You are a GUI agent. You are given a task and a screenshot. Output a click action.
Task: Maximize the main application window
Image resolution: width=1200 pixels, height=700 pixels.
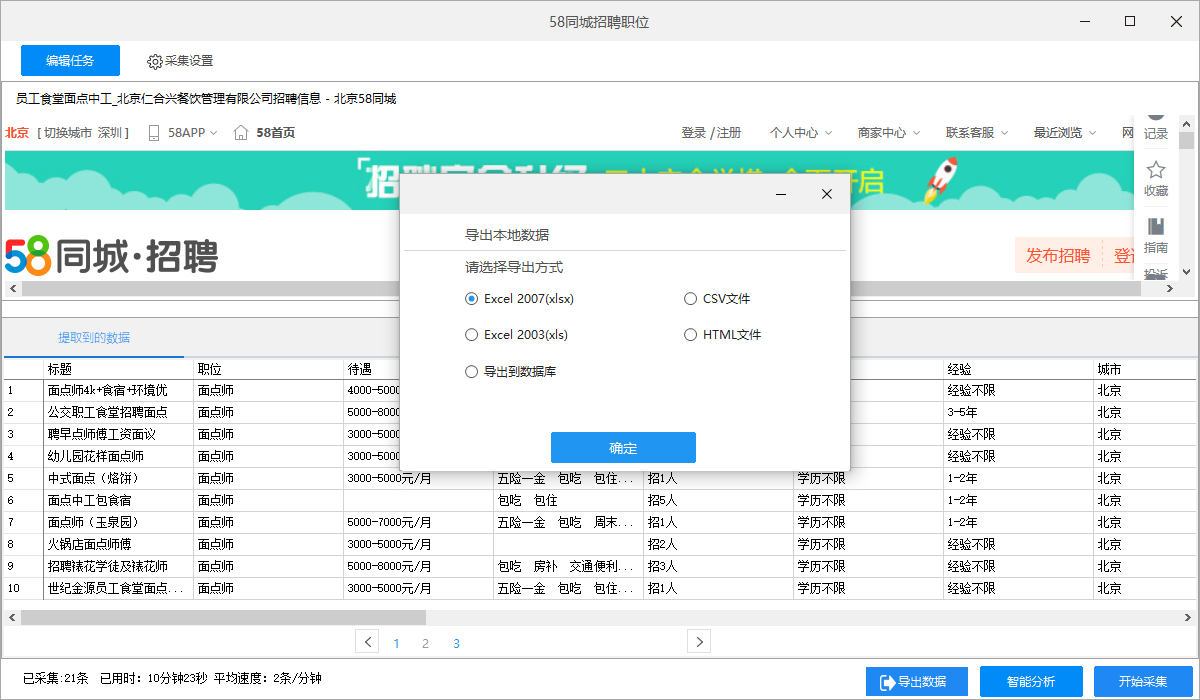(1130, 21)
